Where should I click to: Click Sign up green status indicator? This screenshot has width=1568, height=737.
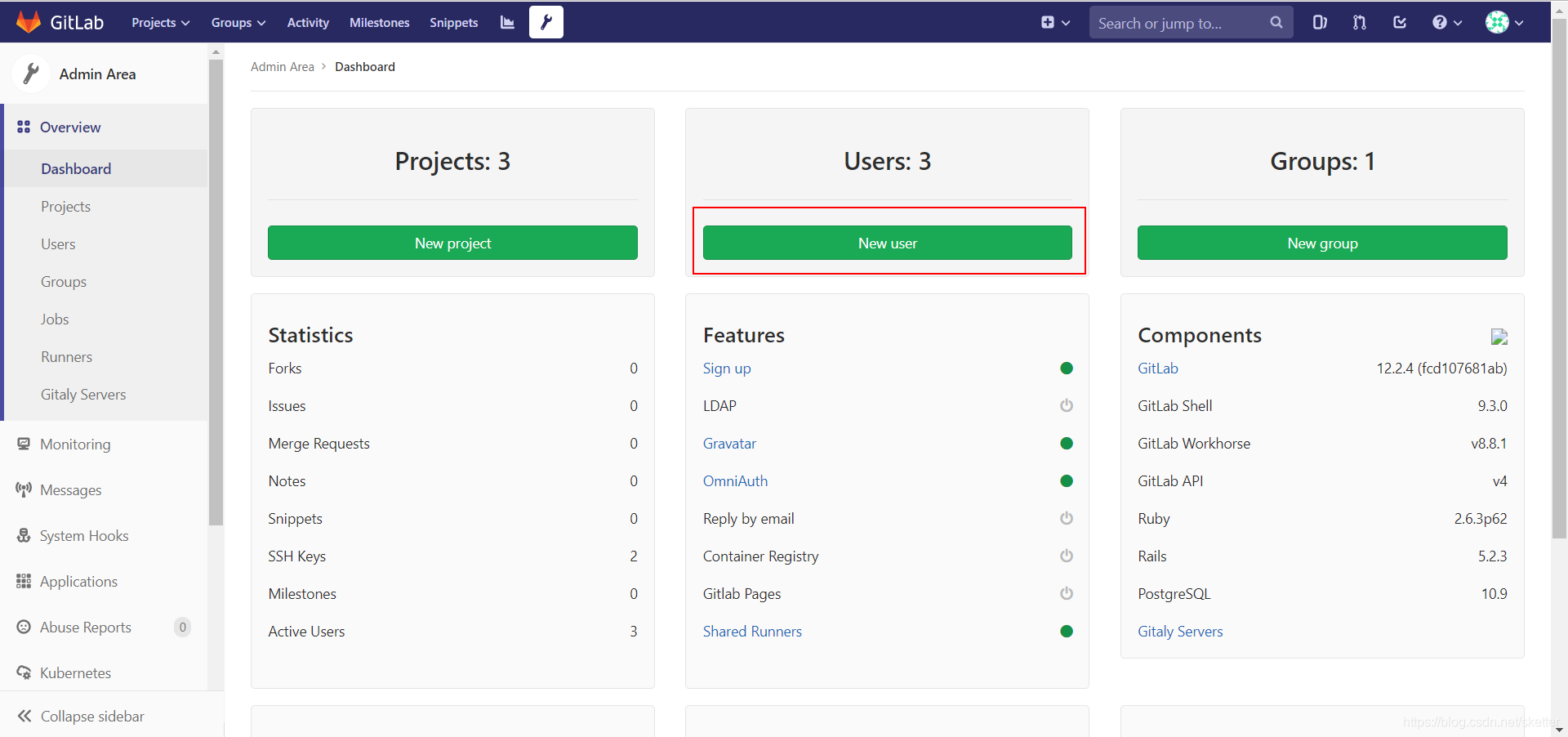tap(1067, 368)
